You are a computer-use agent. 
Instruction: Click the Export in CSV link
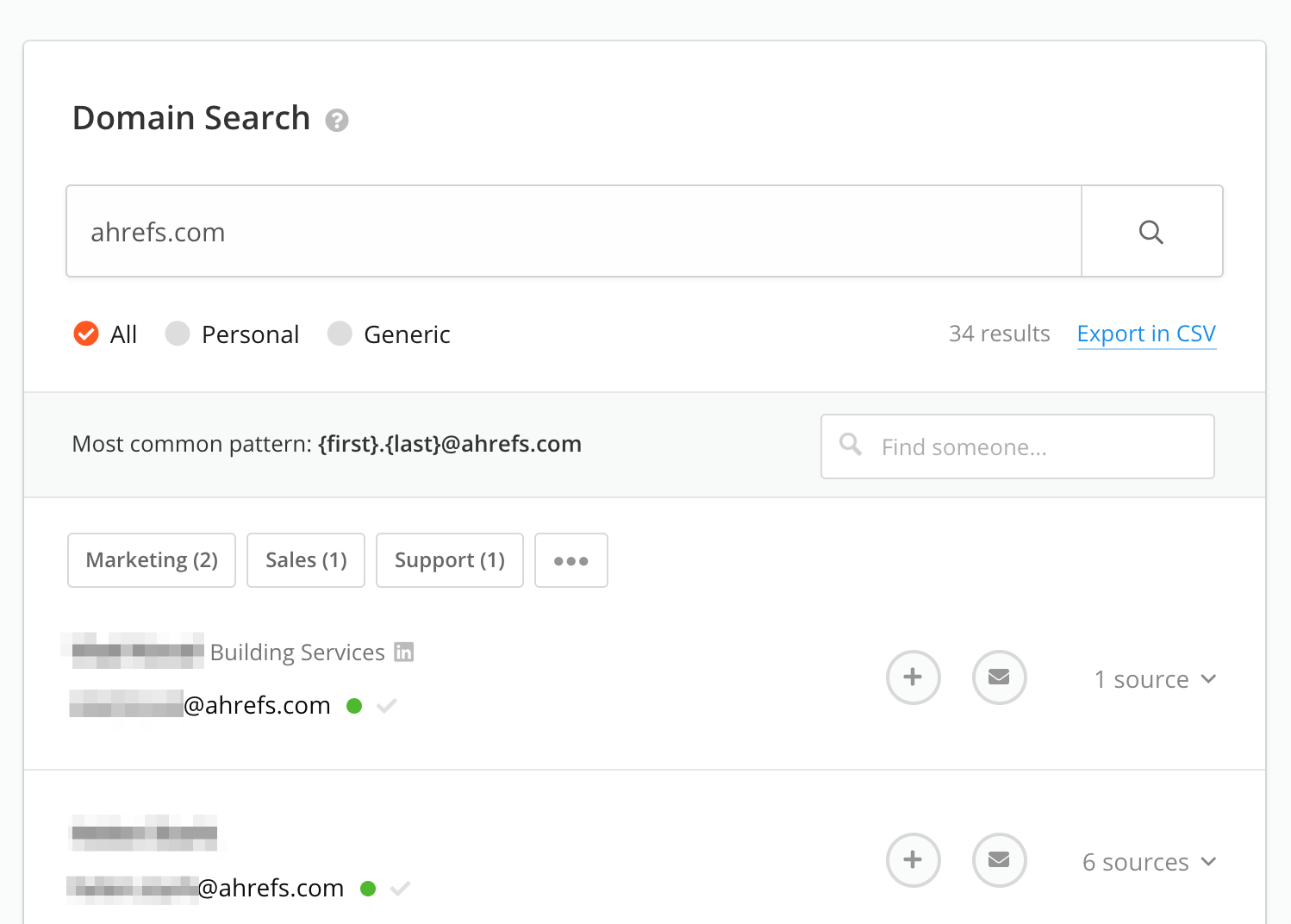coord(1146,334)
